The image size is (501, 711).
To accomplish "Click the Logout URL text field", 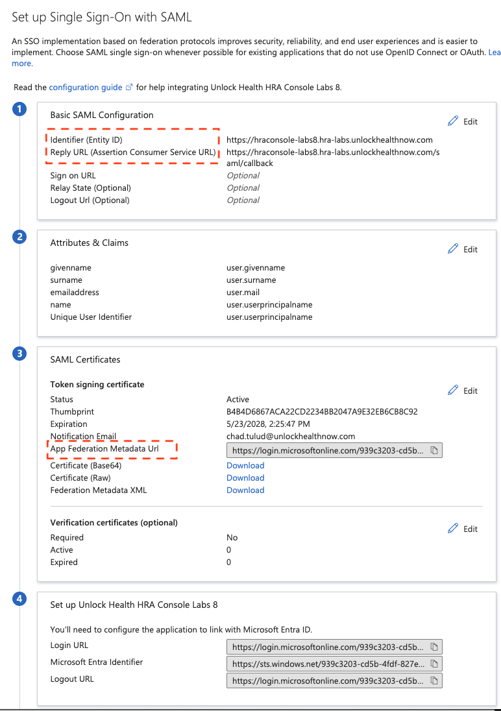I will click(334, 681).
